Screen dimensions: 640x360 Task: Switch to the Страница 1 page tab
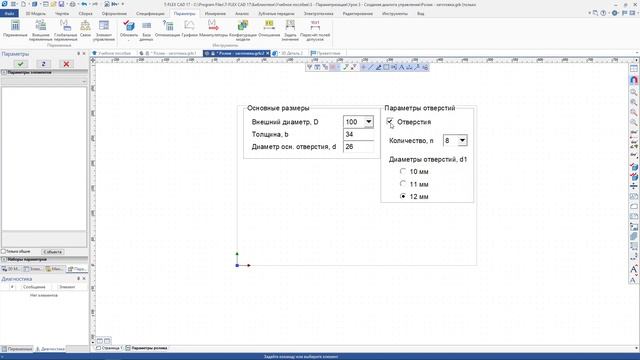109,348
